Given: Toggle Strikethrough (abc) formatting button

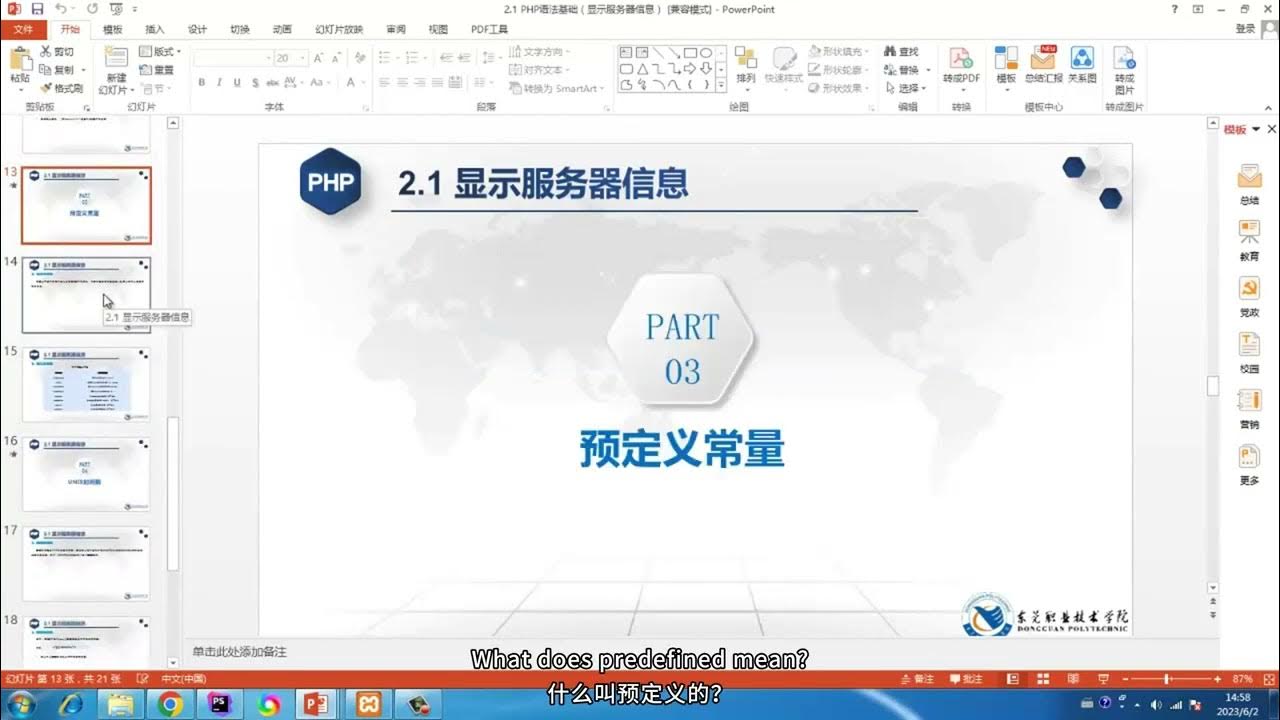Looking at the screenshot, I should pos(273,83).
